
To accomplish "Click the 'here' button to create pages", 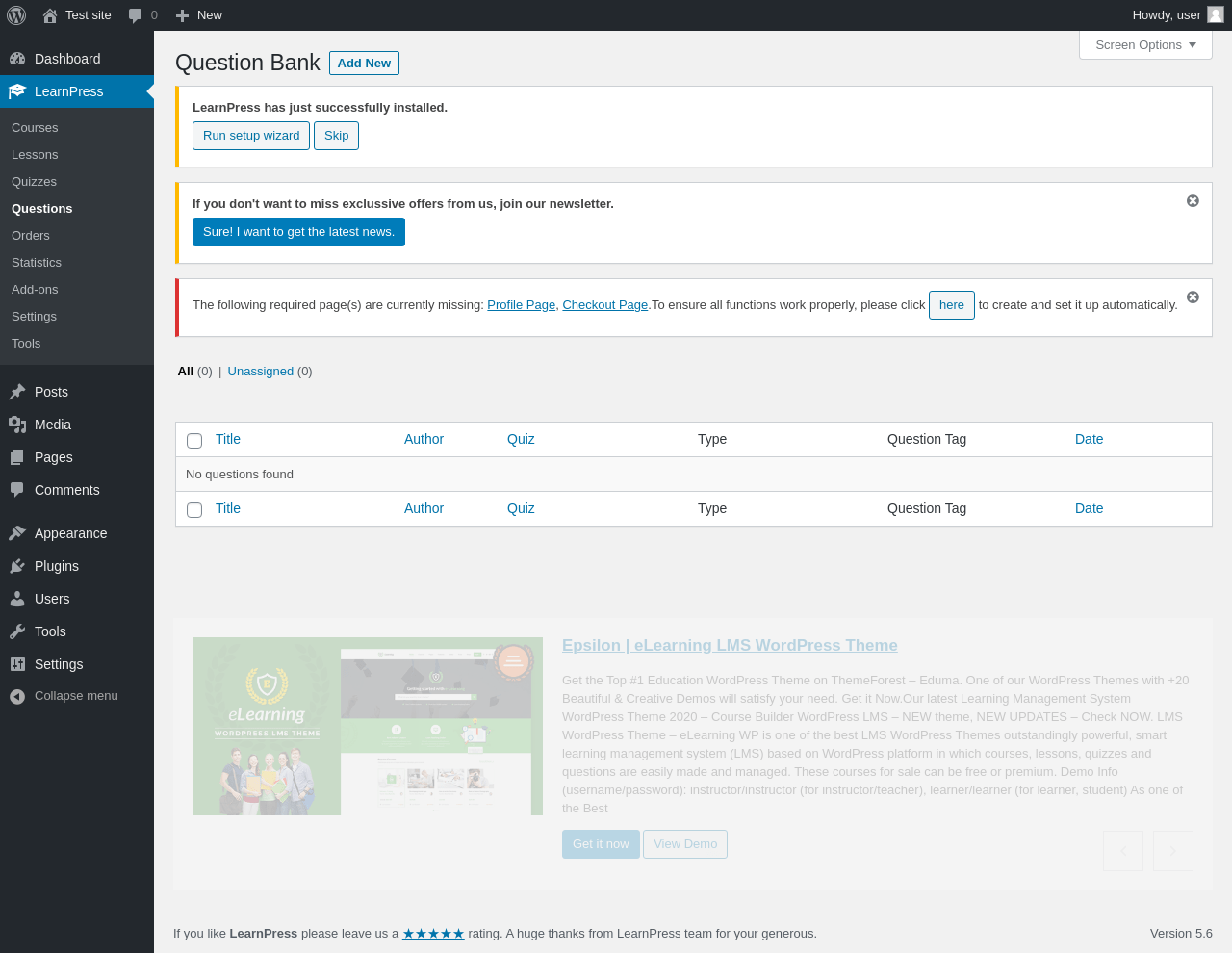I will (952, 305).
